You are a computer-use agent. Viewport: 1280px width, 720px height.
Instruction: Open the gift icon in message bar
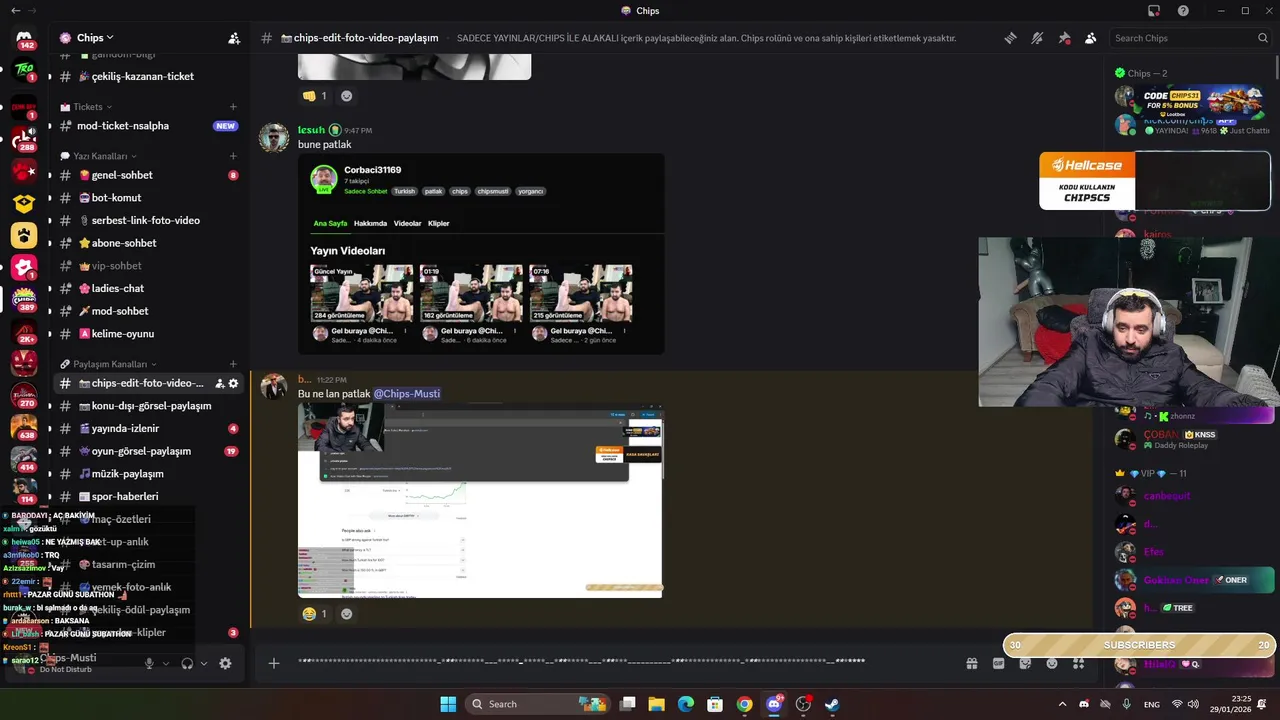pos(971,663)
